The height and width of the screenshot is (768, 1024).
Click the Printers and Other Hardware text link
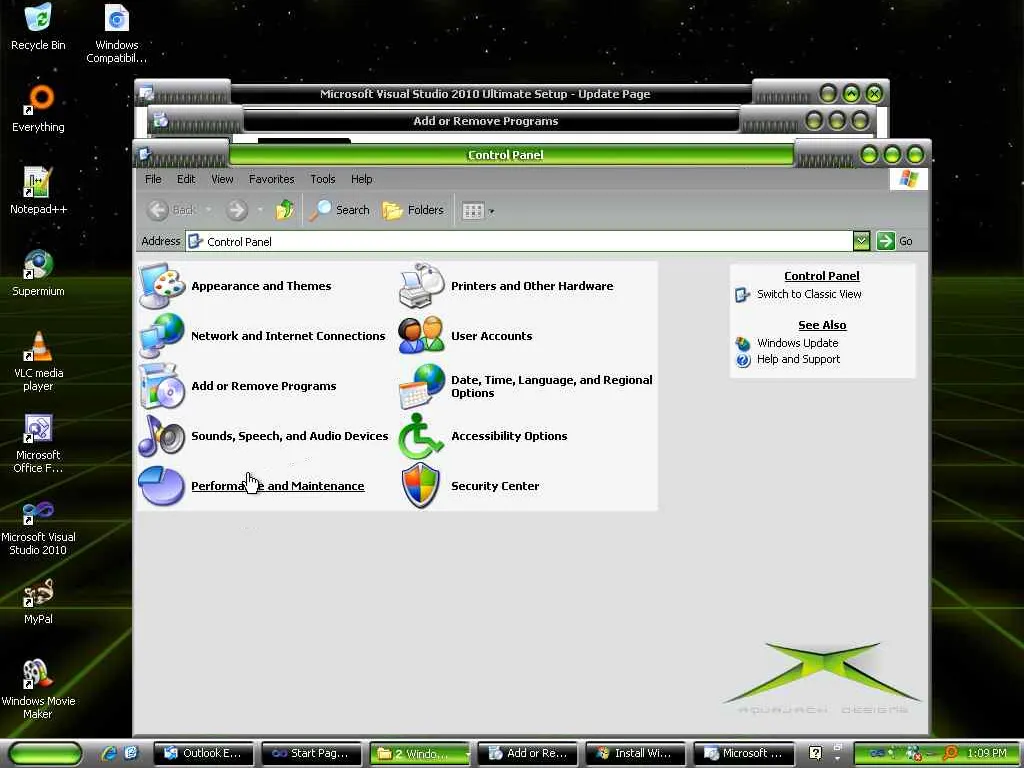click(x=532, y=286)
